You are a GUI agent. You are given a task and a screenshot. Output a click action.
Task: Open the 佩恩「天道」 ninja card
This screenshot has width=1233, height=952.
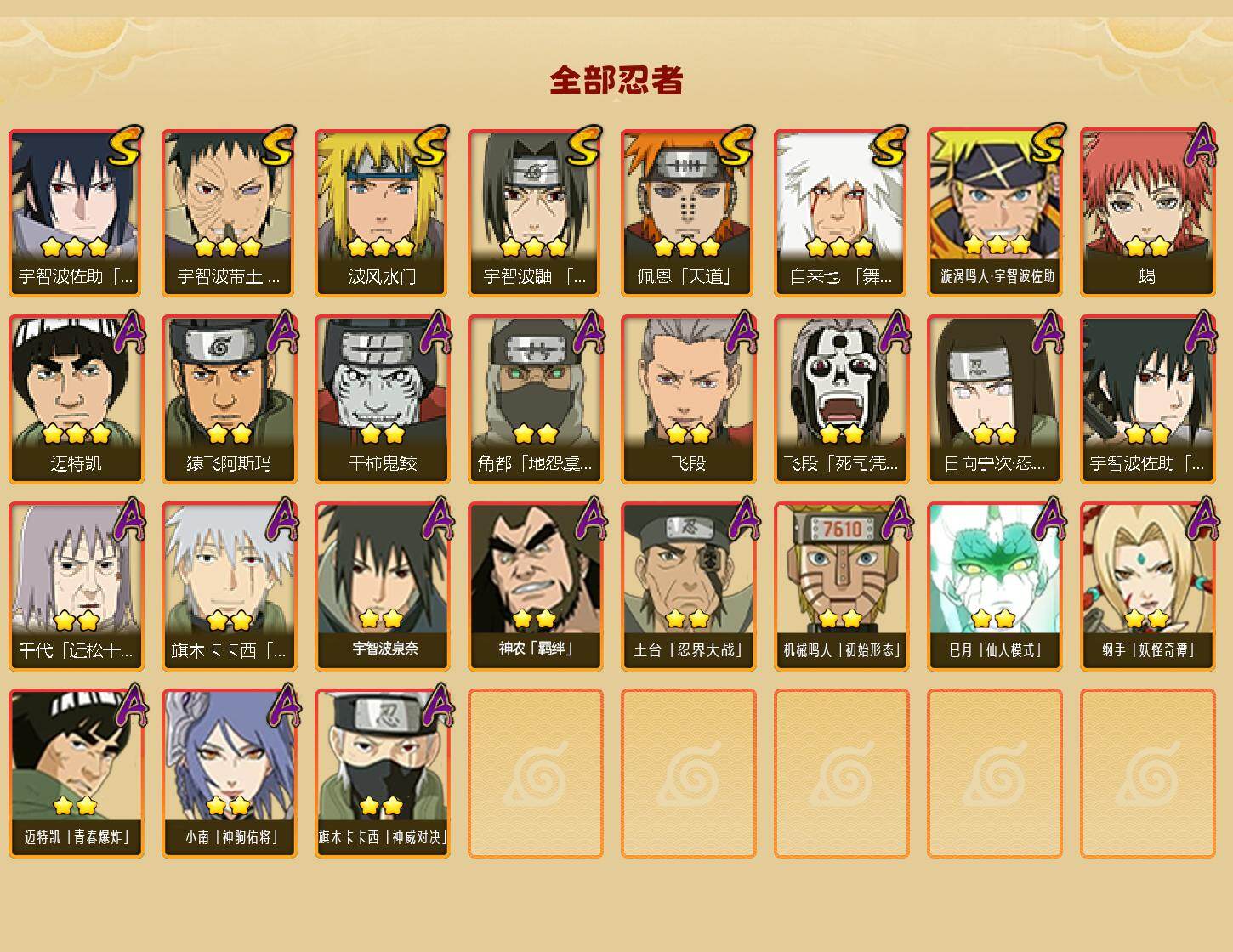pos(689,212)
